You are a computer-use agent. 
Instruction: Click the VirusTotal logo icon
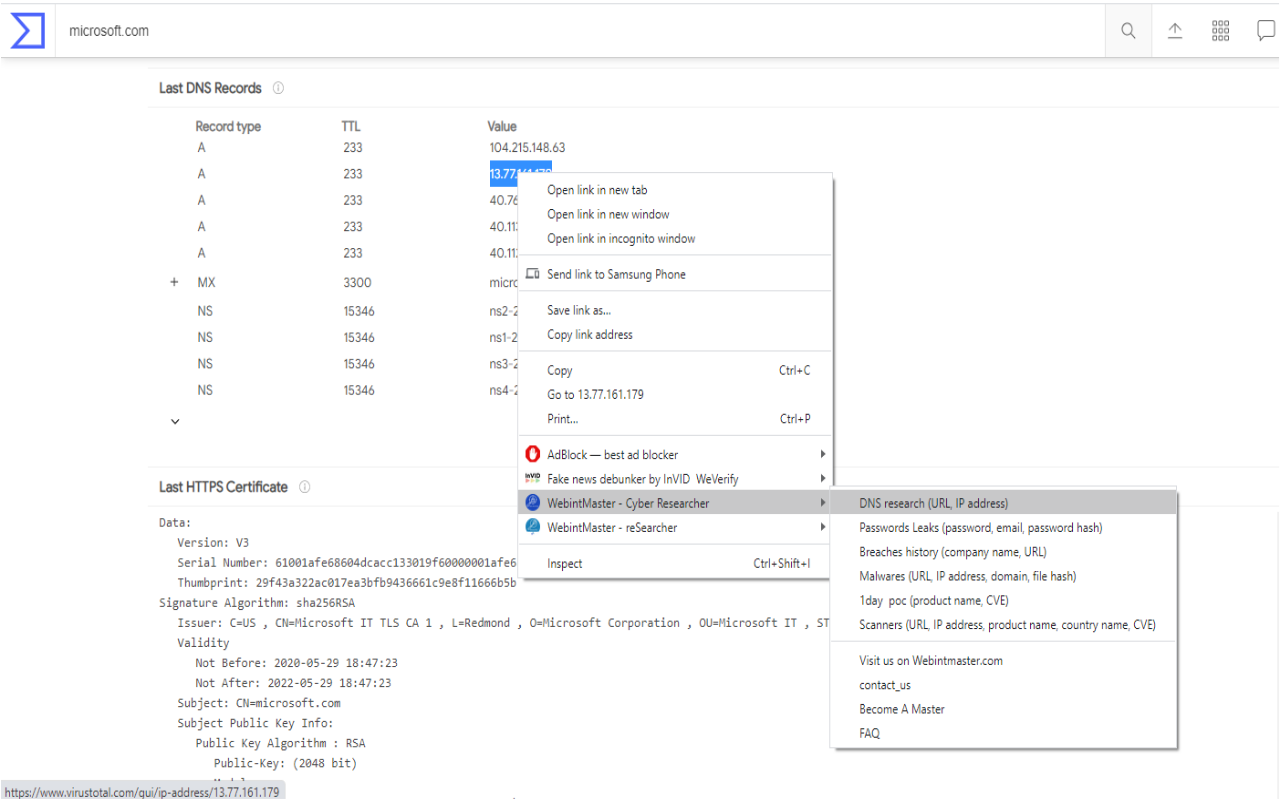click(x=28, y=31)
